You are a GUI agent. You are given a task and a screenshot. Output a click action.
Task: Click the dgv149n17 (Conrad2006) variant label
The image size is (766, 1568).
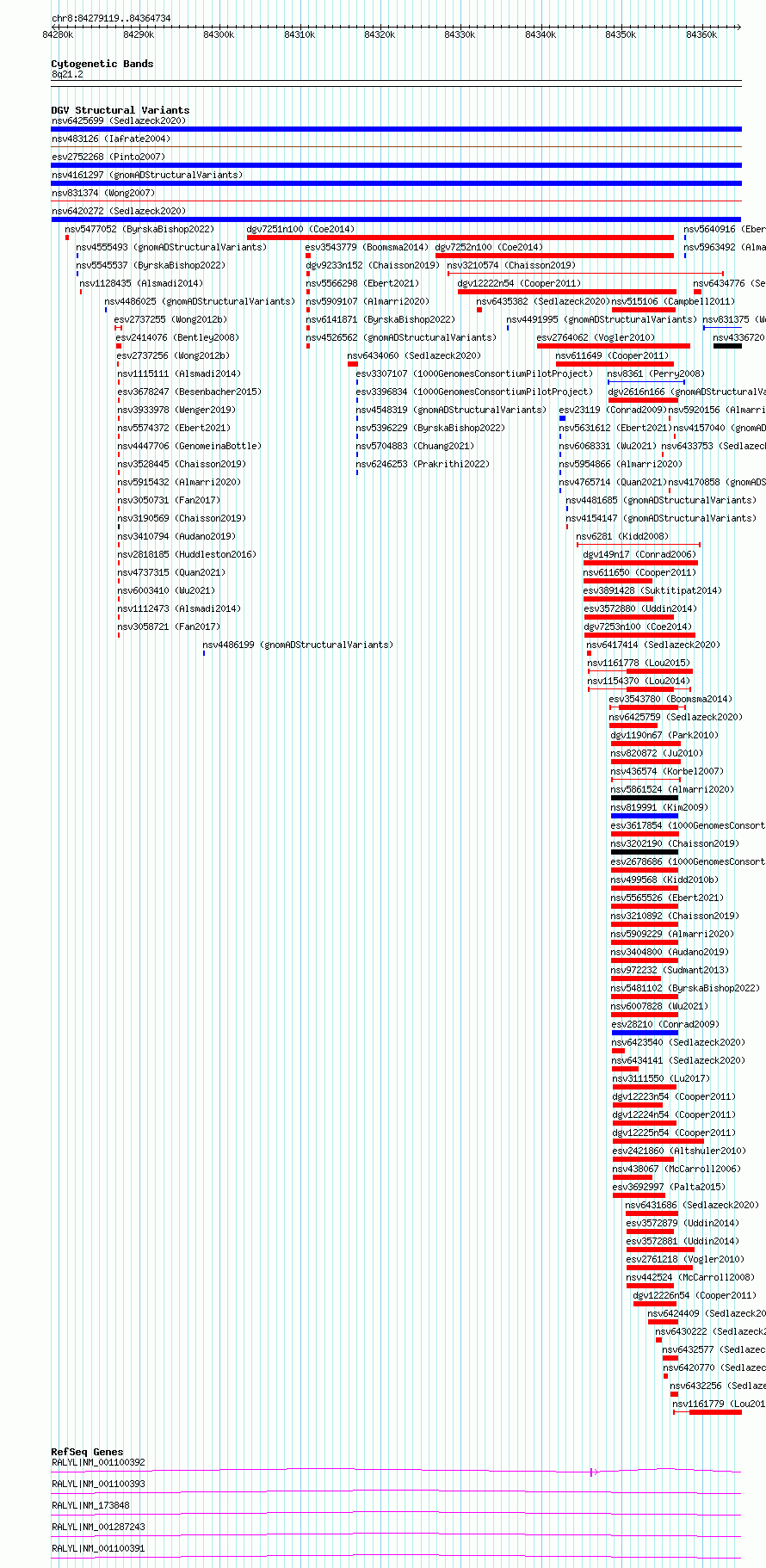(x=639, y=554)
